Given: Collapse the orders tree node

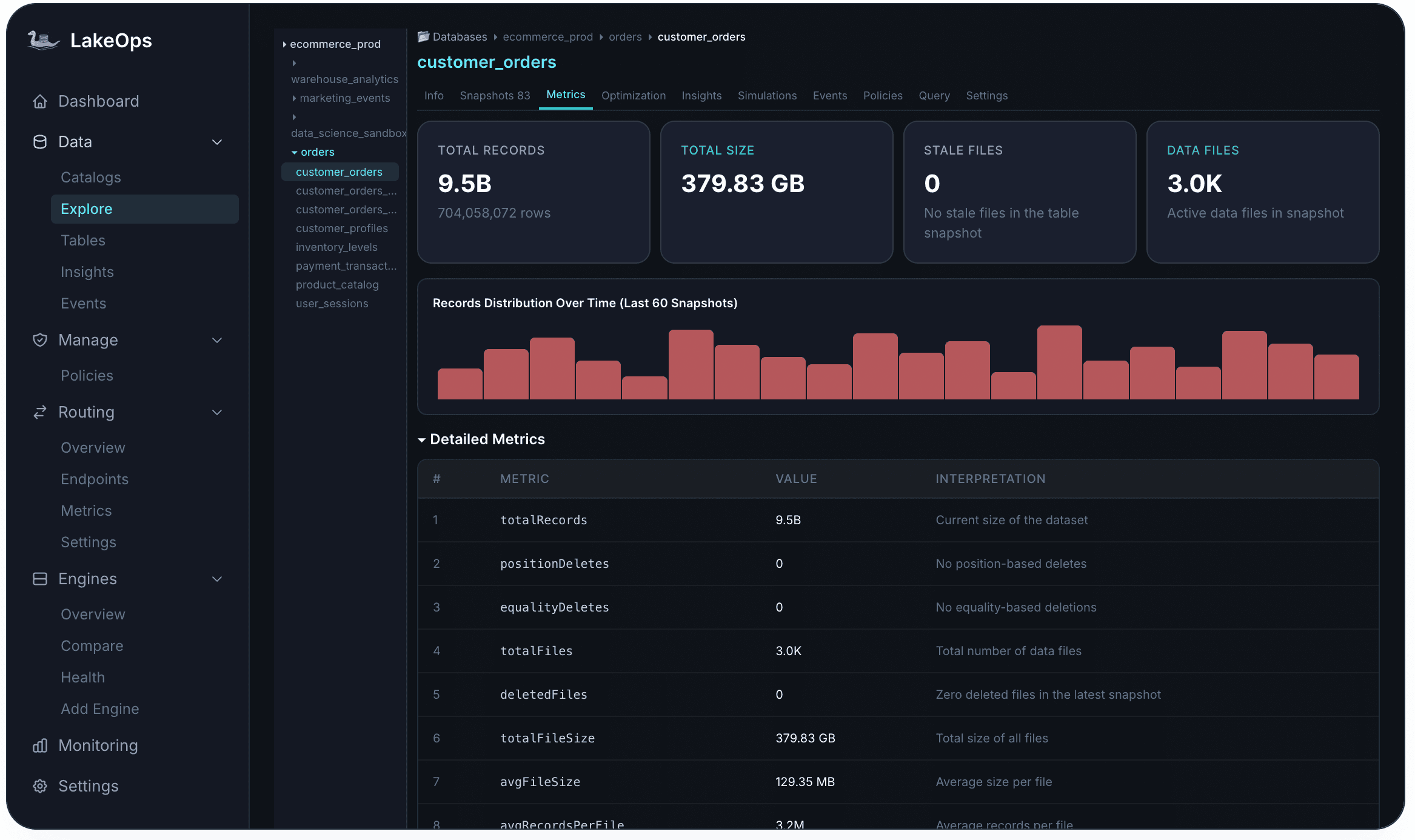Looking at the screenshot, I should click(x=295, y=152).
